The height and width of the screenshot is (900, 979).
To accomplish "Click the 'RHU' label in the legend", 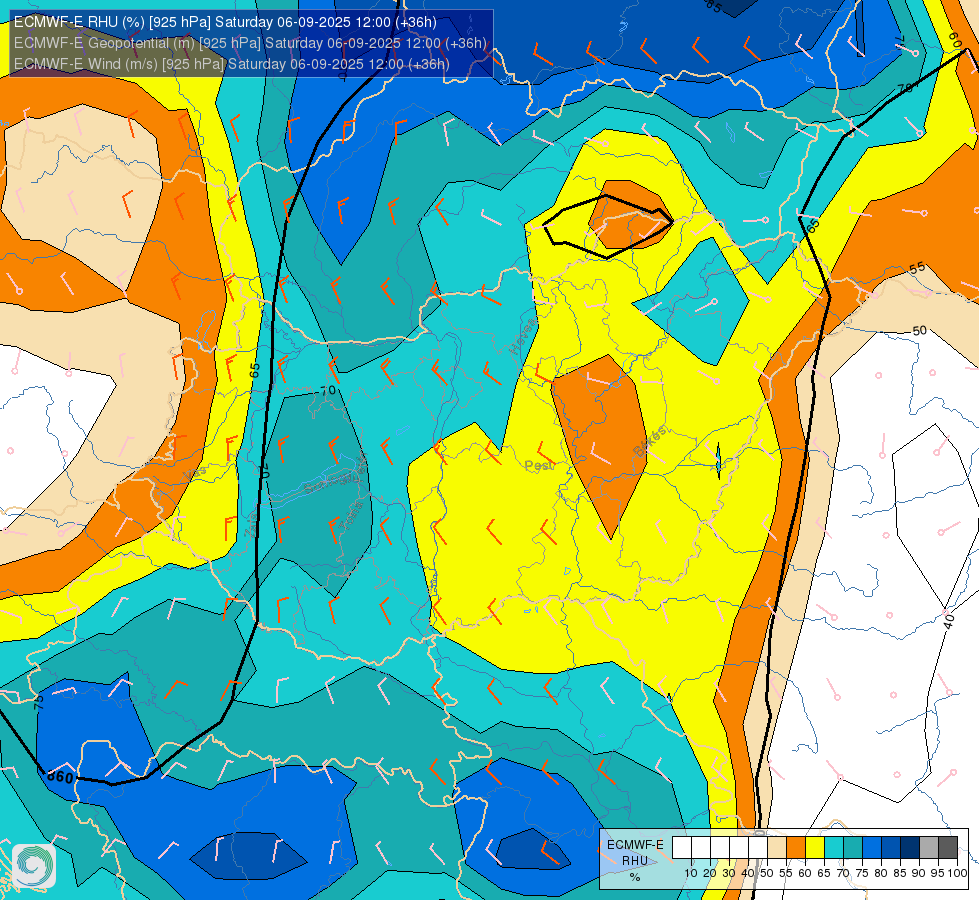I will [635, 861].
